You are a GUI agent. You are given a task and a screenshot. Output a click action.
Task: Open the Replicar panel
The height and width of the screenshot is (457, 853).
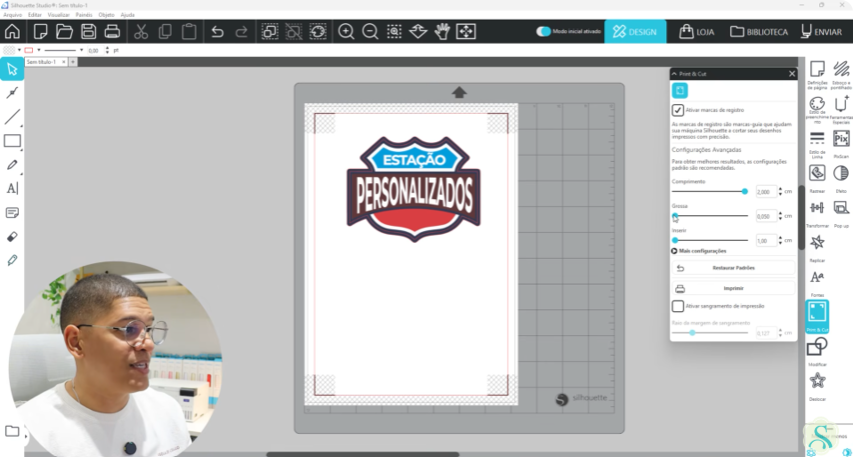pos(817,248)
